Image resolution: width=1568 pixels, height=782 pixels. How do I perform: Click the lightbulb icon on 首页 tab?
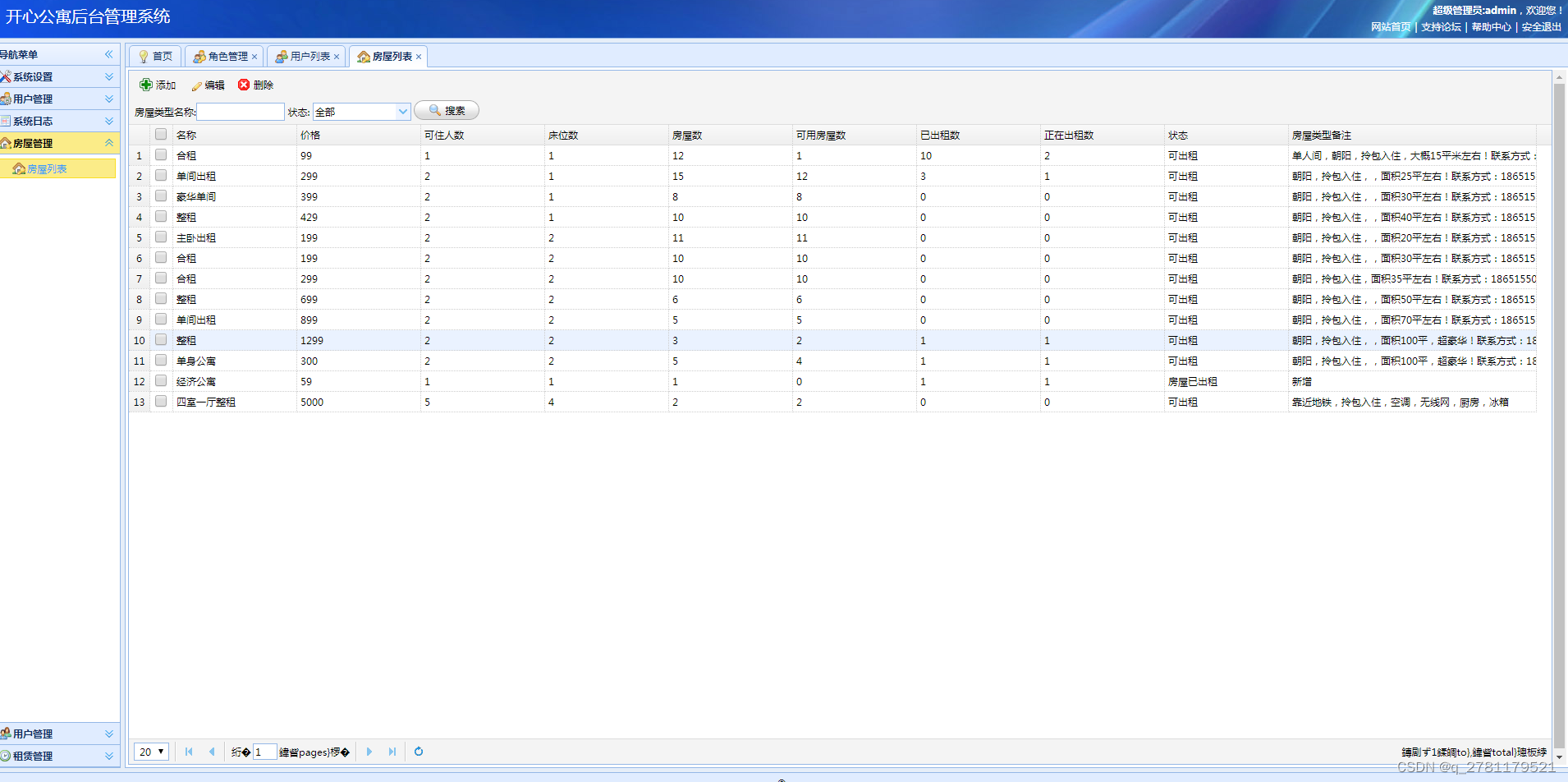coord(144,57)
